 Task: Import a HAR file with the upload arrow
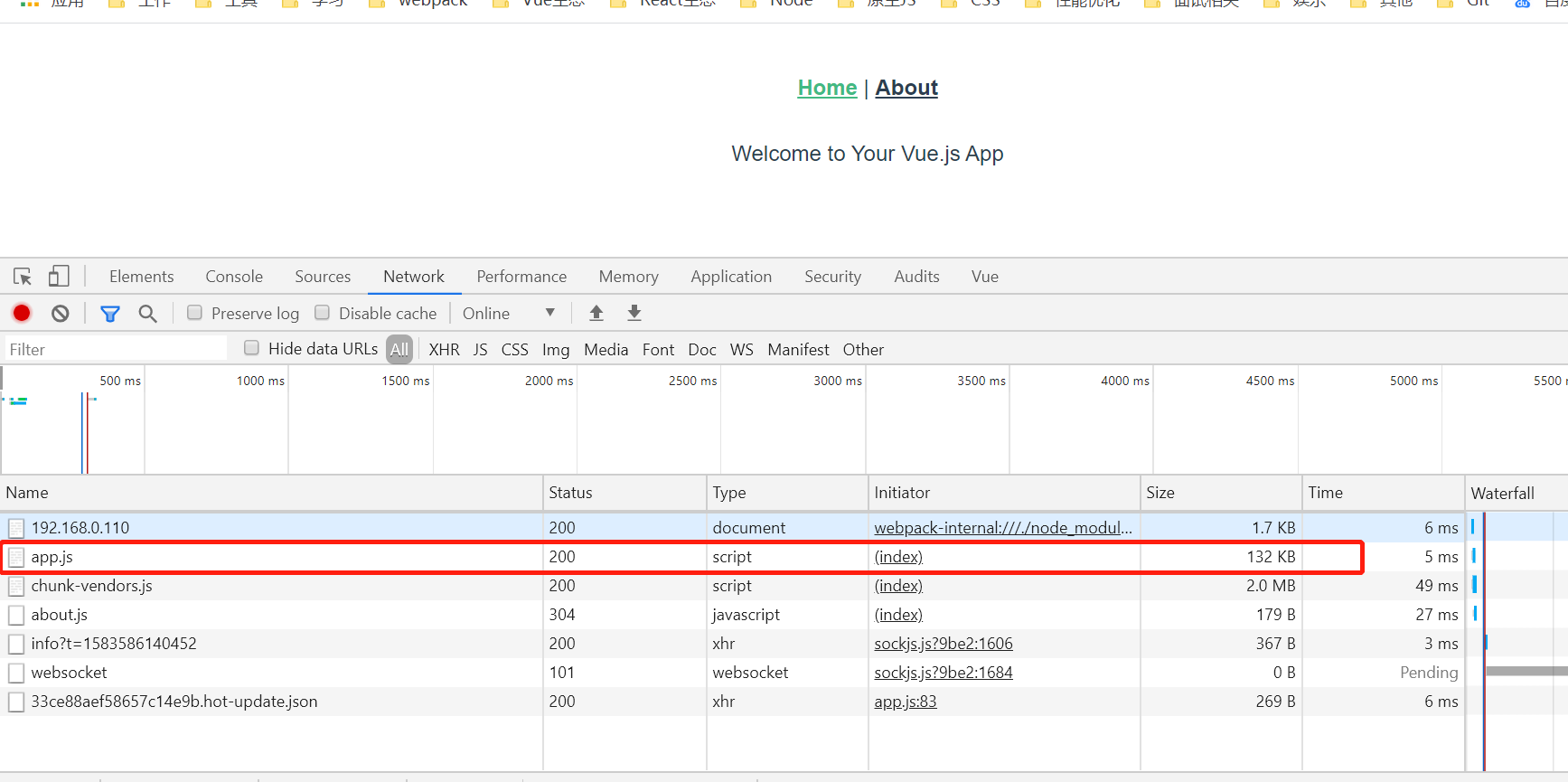click(596, 313)
